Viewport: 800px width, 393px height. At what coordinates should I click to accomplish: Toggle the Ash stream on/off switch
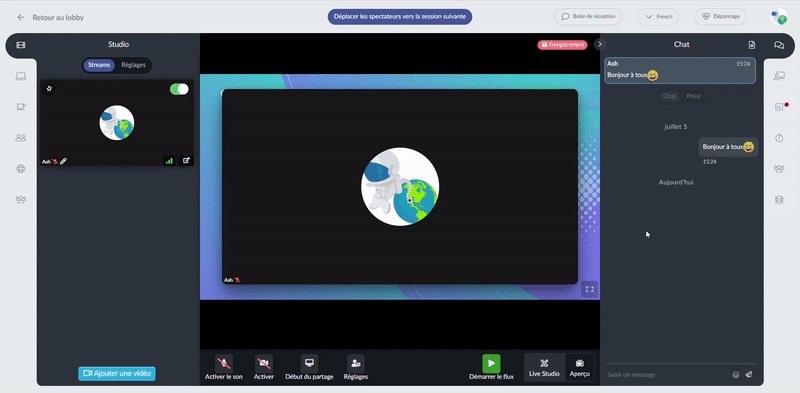179,89
